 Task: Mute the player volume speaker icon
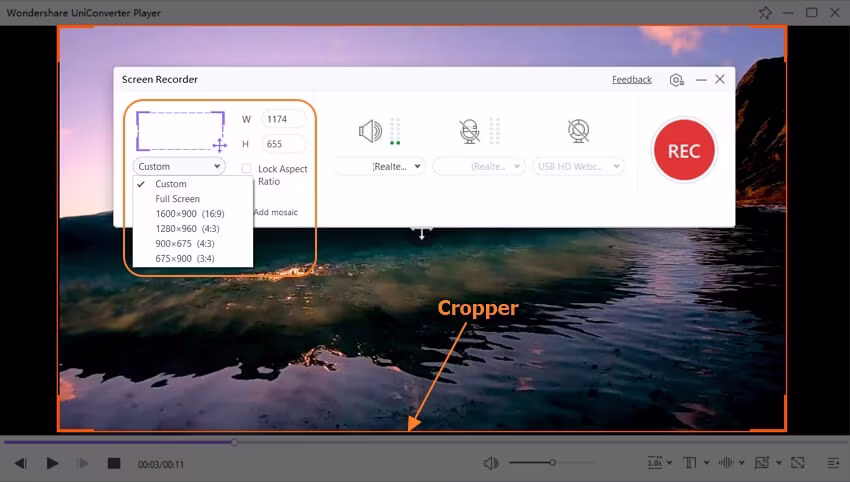(491, 463)
